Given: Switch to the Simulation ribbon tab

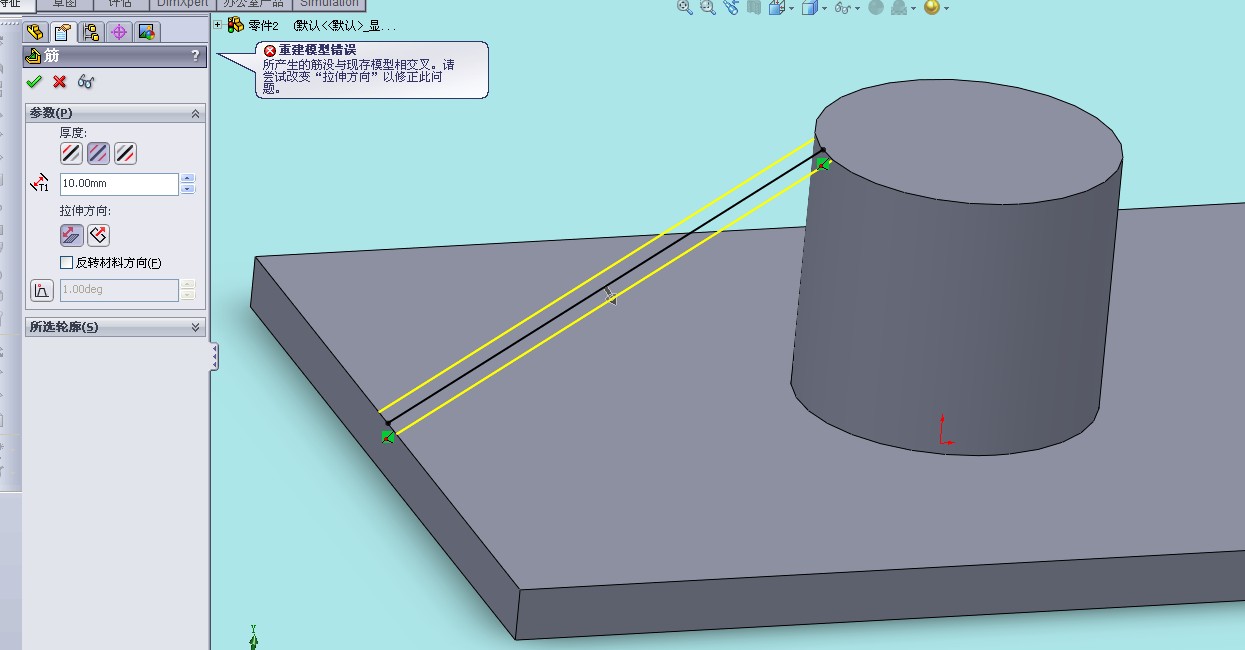Looking at the screenshot, I should tap(328, 4).
